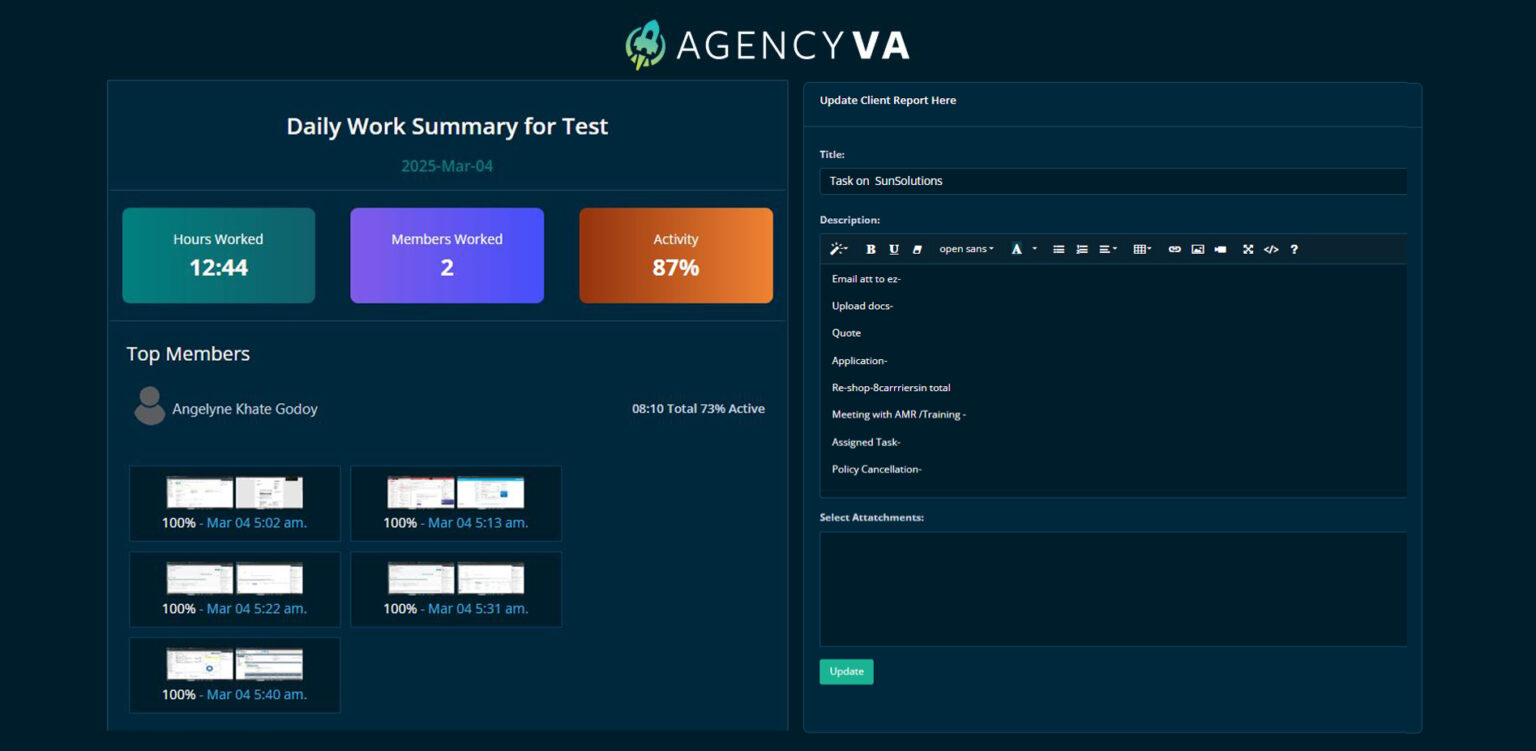Open the insert table dropdown
The image size is (1536, 751).
(x=1142, y=249)
